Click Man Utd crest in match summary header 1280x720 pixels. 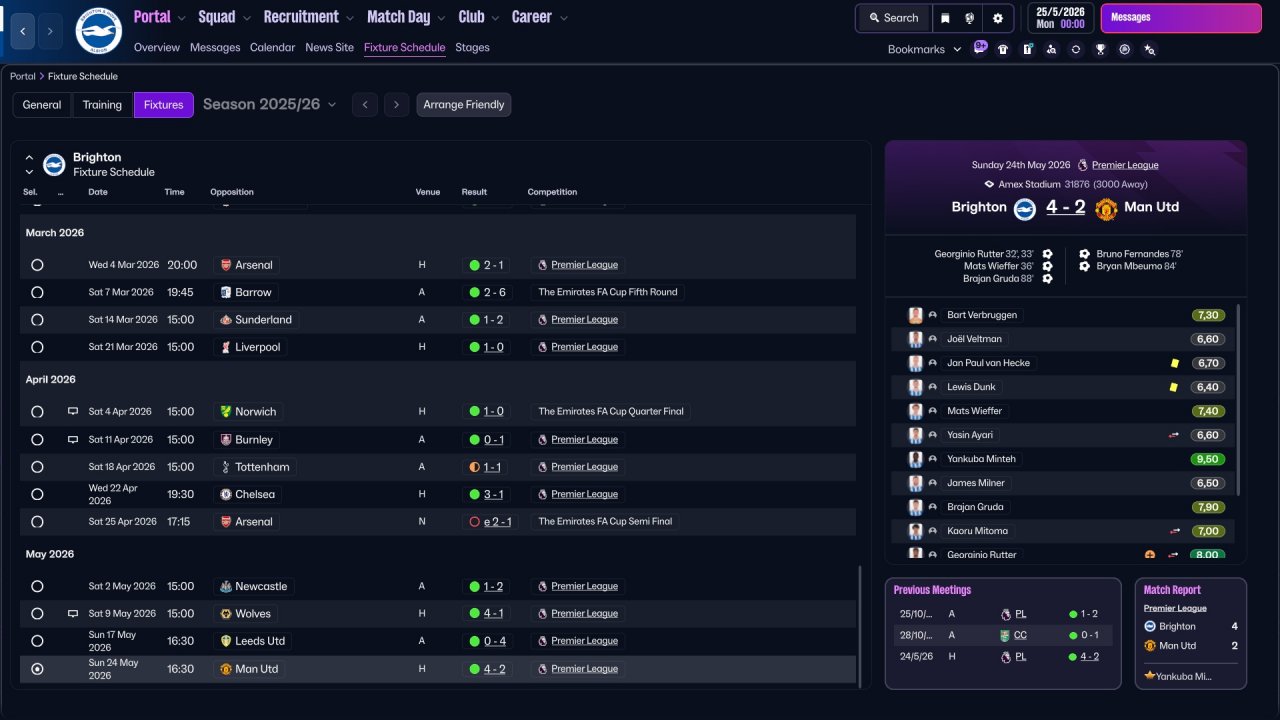point(1106,209)
